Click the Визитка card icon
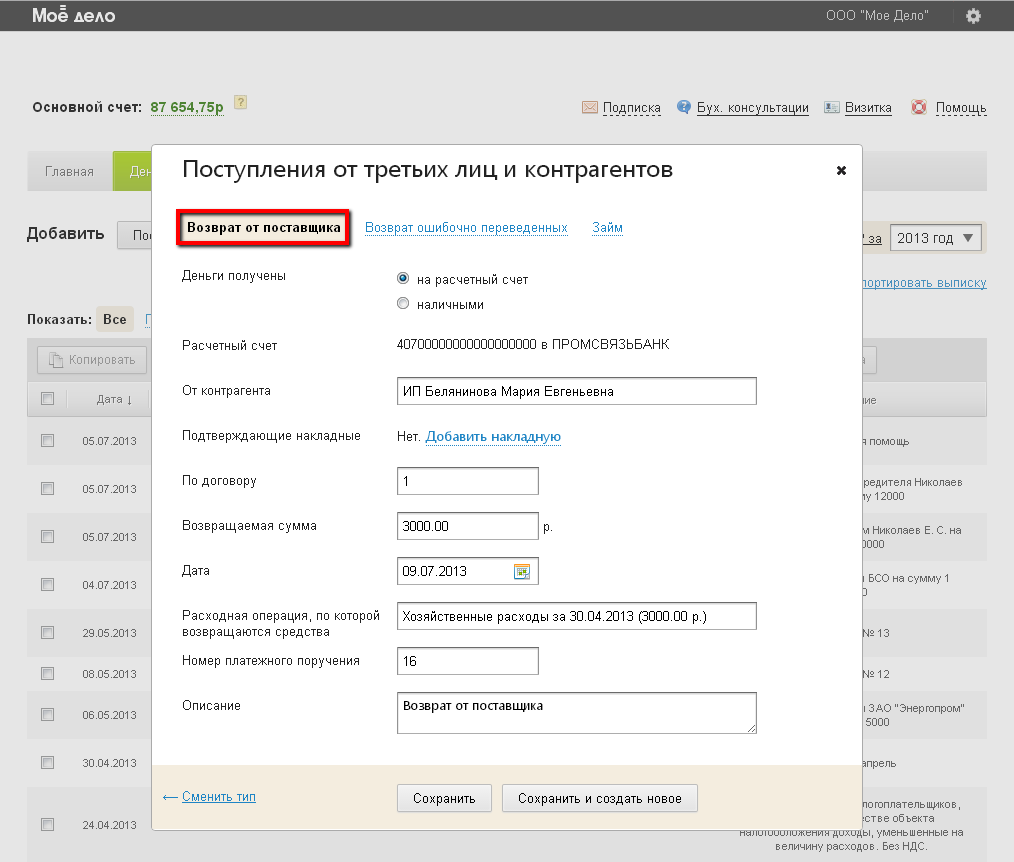The width and height of the screenshot is (1014, 862). coord(831,107)
